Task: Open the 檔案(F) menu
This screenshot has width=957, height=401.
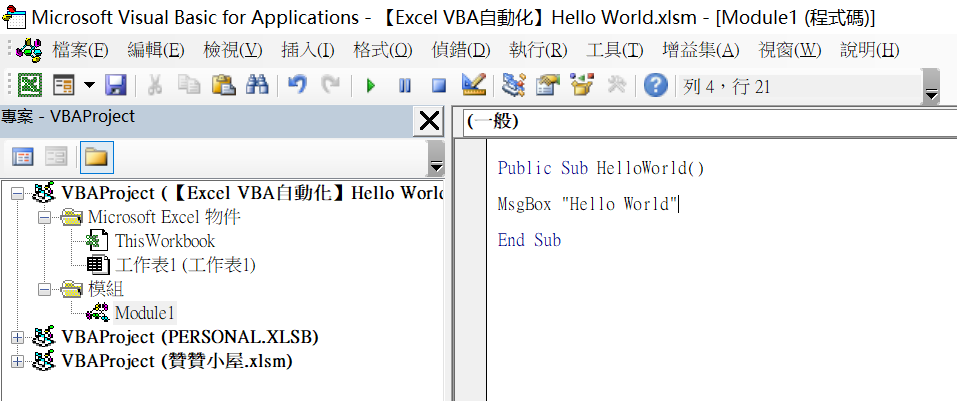Action: coord(81,50)
